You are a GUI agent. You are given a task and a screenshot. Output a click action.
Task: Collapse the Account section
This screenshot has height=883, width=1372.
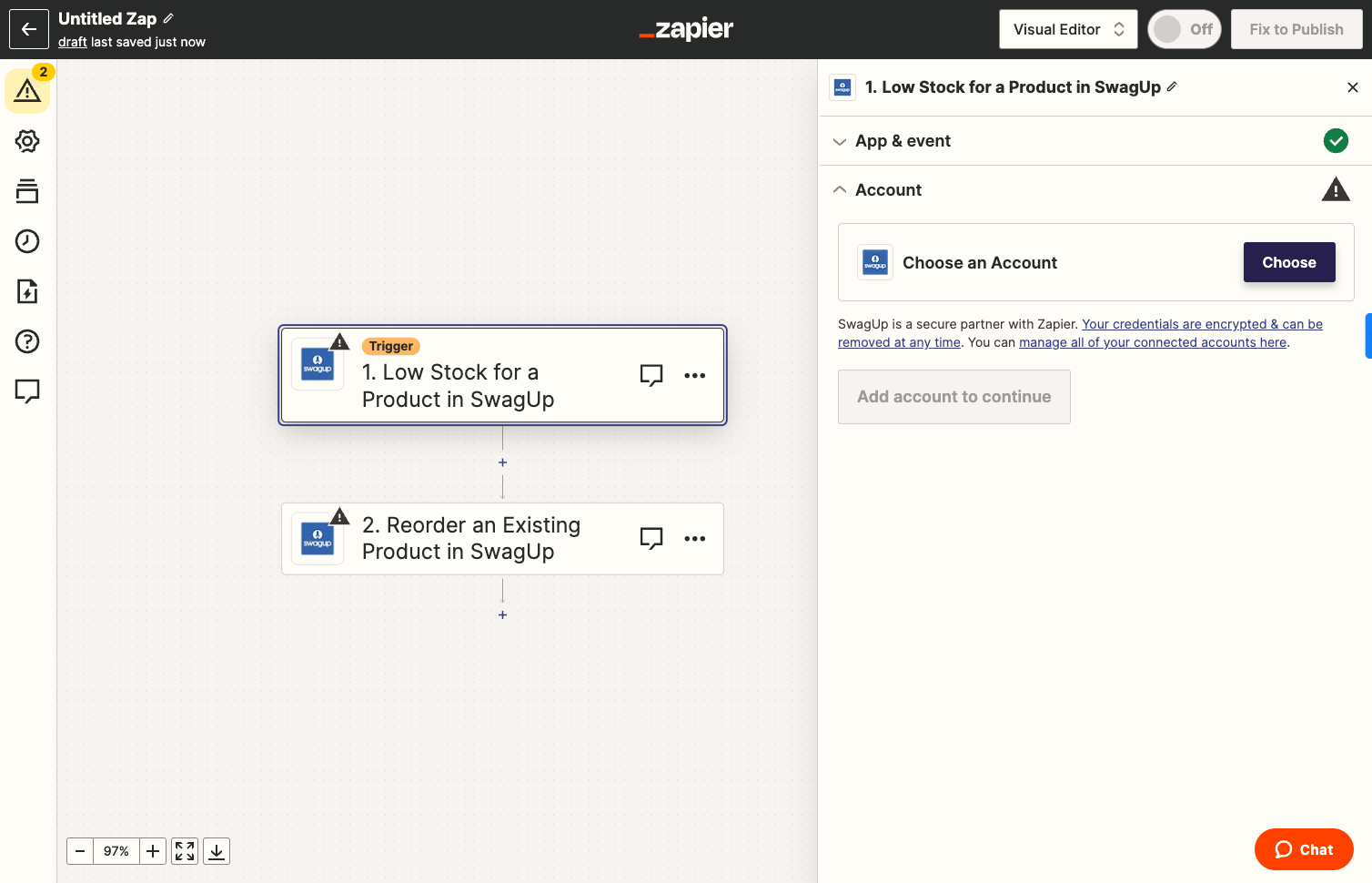tap(1095, 190)
